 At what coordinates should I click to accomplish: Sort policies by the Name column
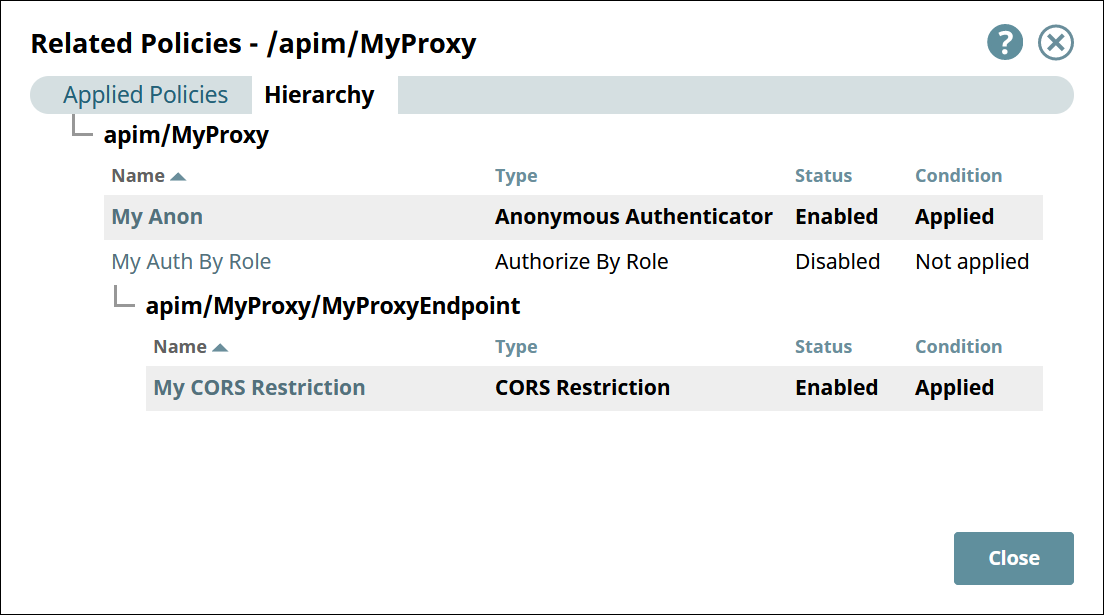[138, 174]
